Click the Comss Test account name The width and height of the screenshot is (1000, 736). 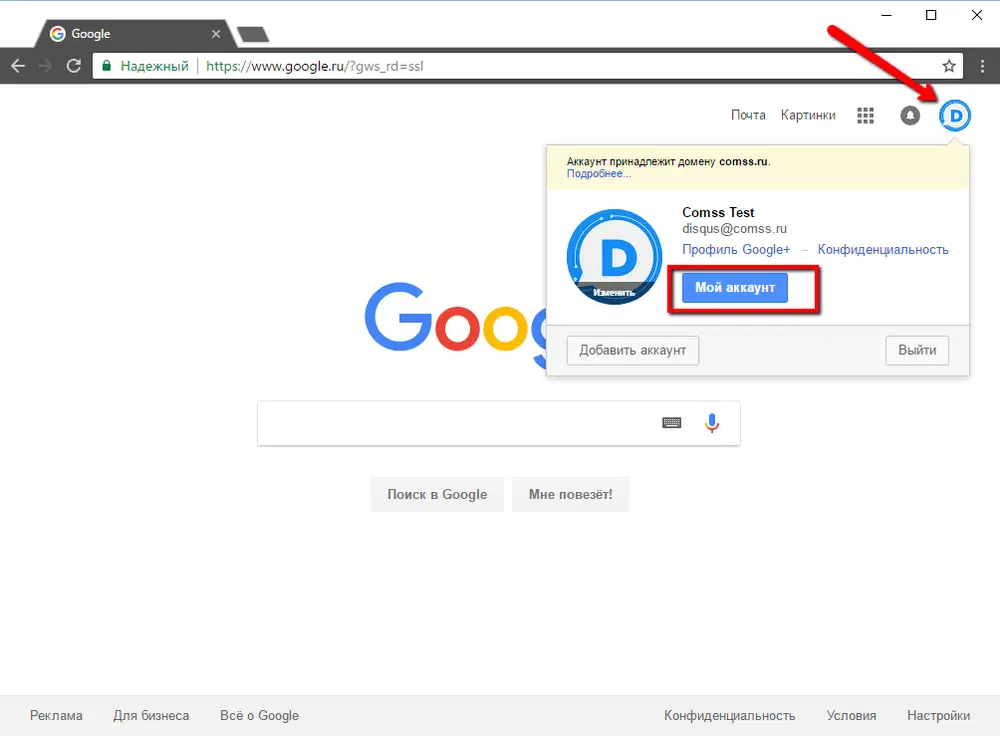click(x=718, y=212)
